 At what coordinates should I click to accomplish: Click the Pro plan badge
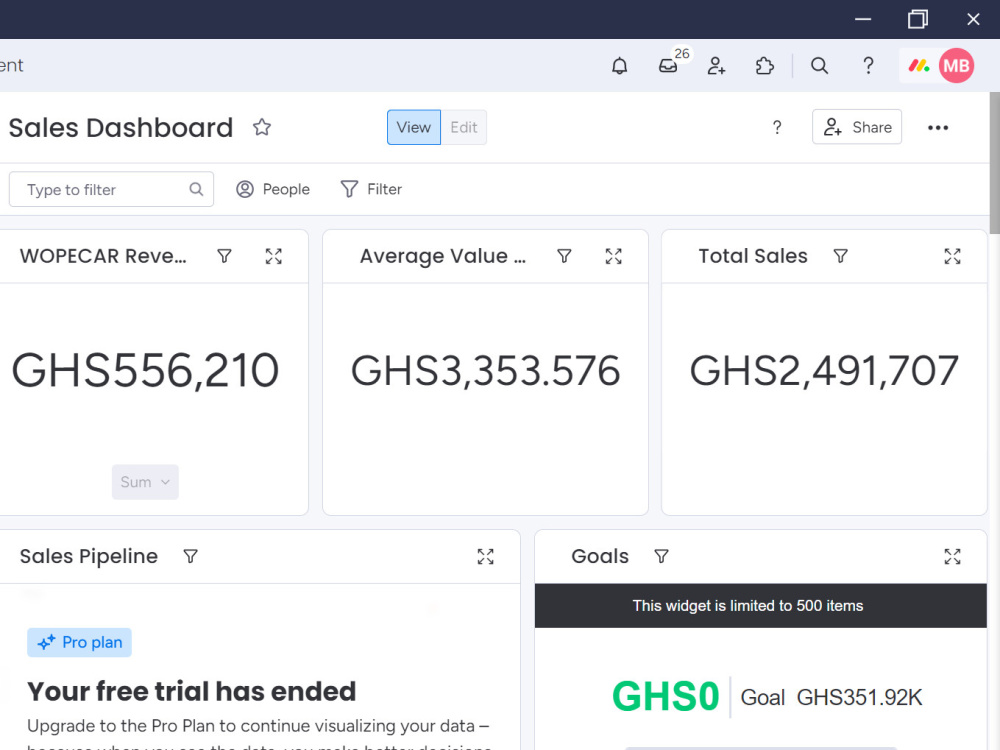click(79, 642)
